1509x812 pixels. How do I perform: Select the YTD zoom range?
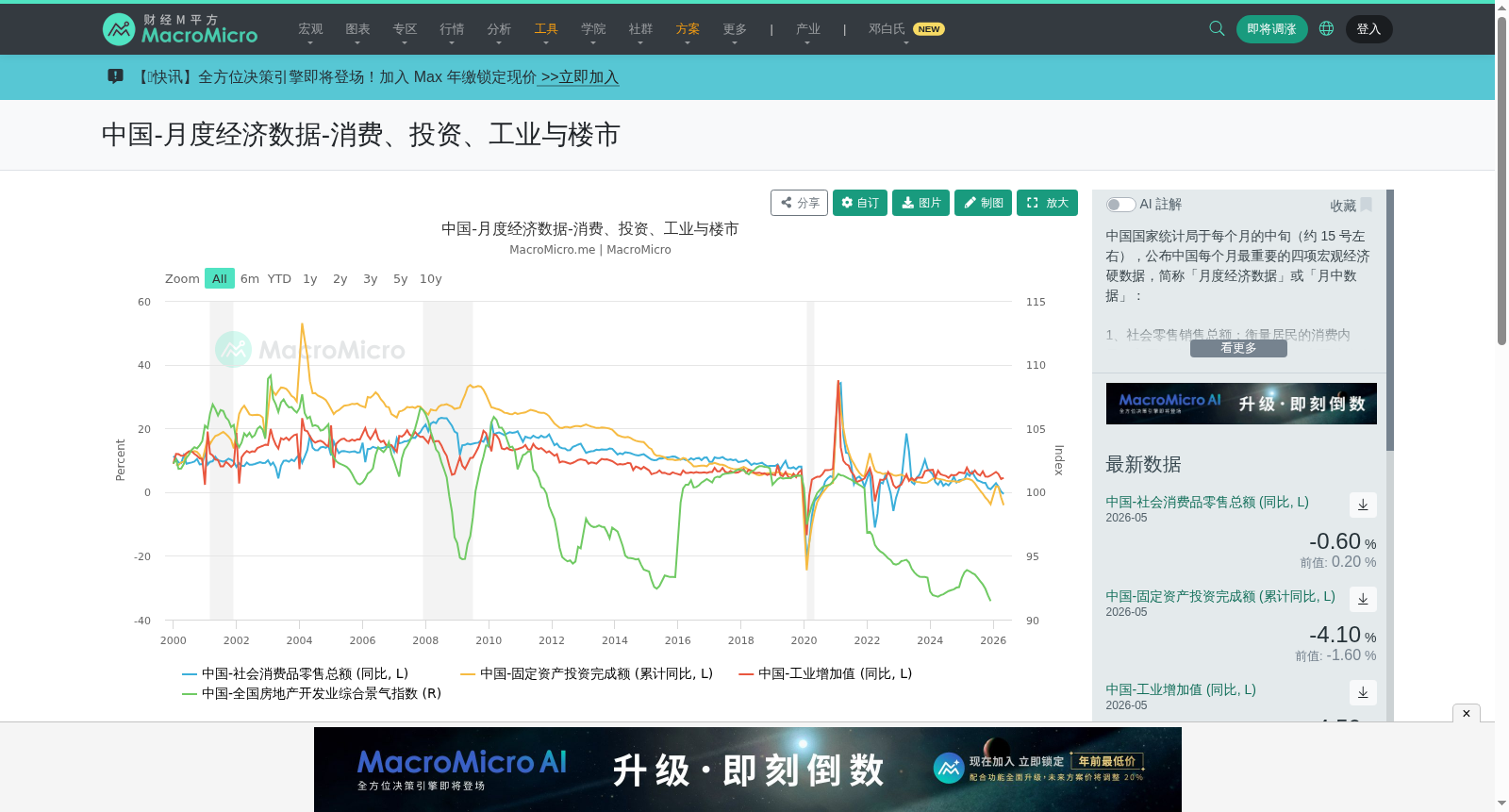(279, 278)
